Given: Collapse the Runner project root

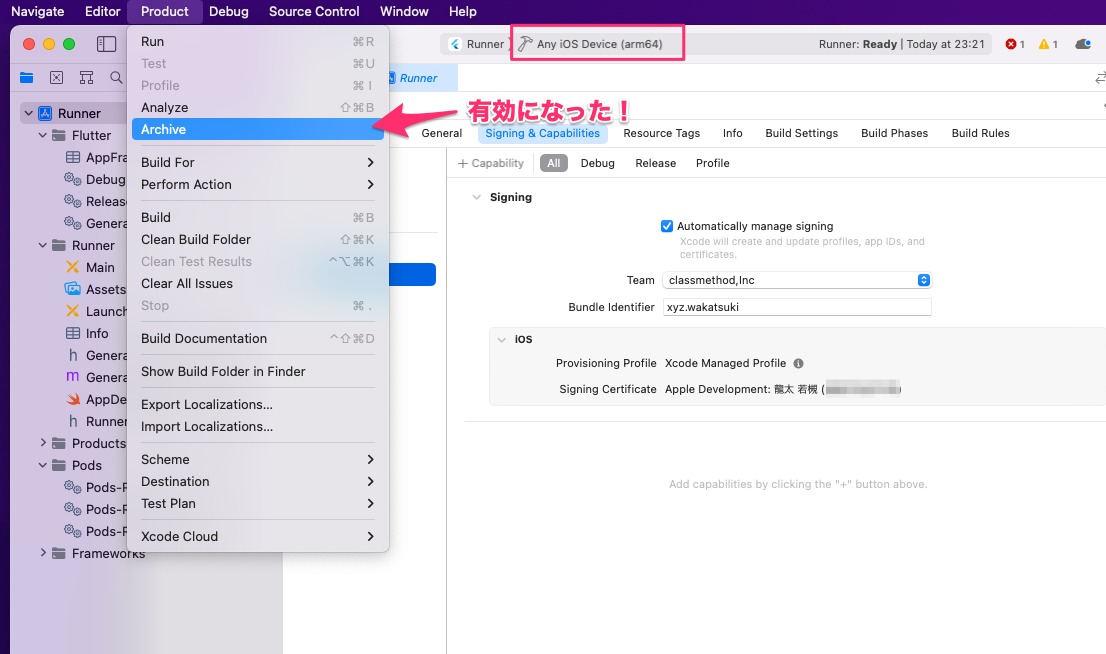Looking at the screenshot, I should 28,113.
